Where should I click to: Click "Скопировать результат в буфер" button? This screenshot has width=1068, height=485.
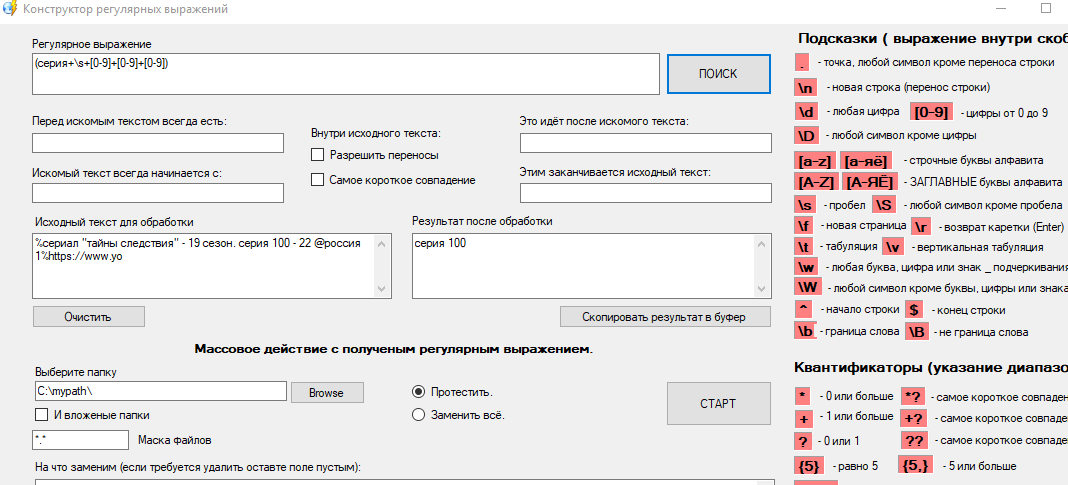665,317
